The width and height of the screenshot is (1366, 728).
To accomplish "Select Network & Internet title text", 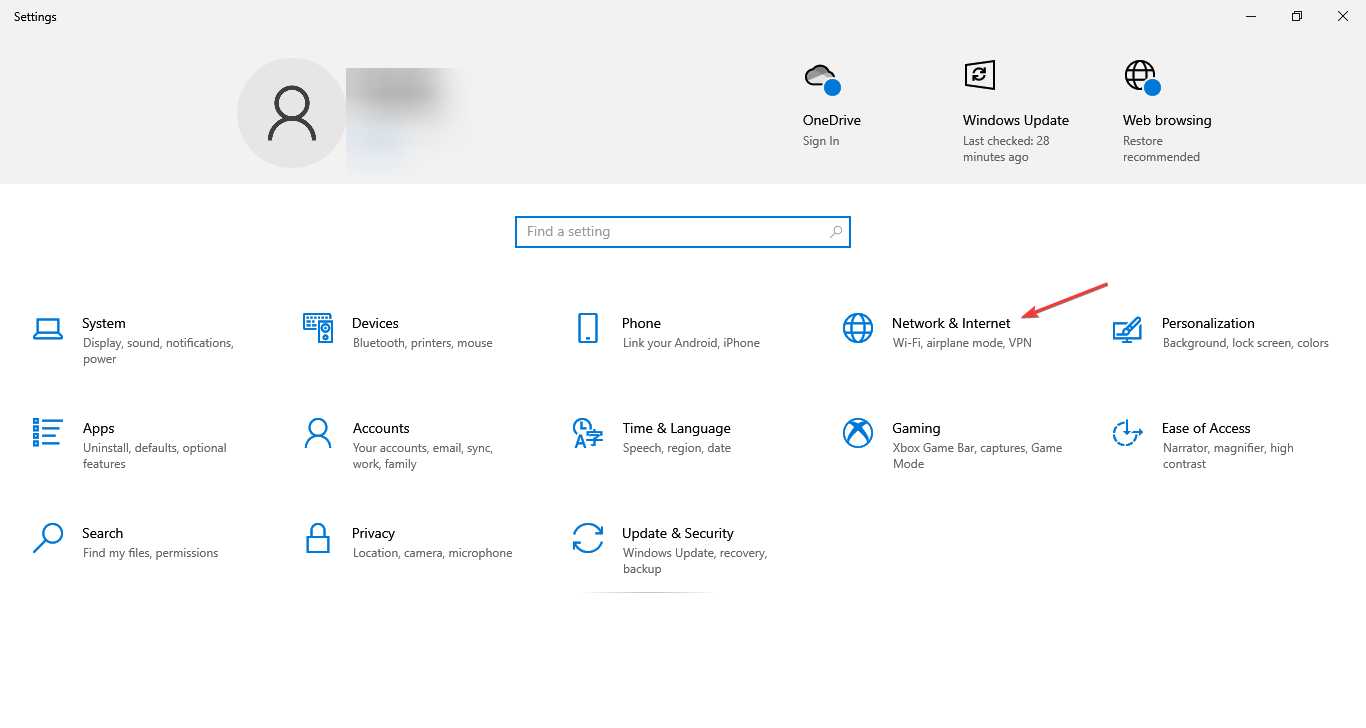I will tap(951, 323).
